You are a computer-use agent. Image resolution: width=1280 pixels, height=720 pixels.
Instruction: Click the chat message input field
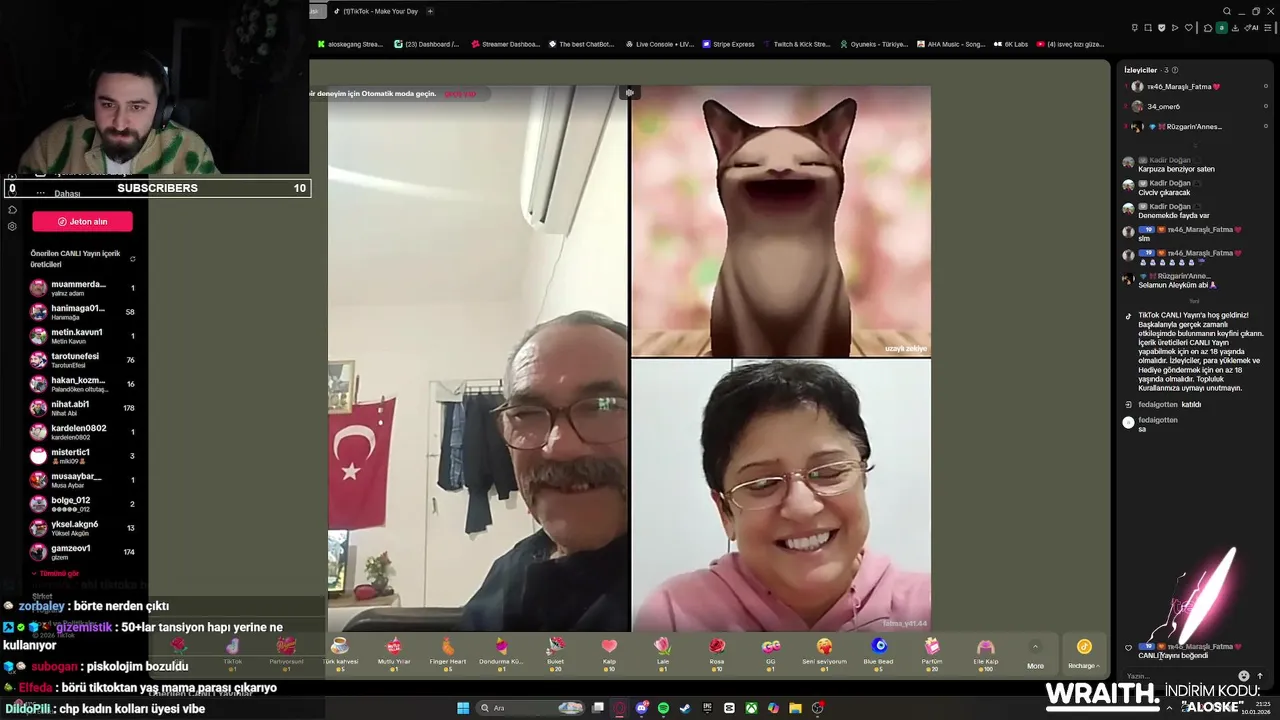[1178, 676]
